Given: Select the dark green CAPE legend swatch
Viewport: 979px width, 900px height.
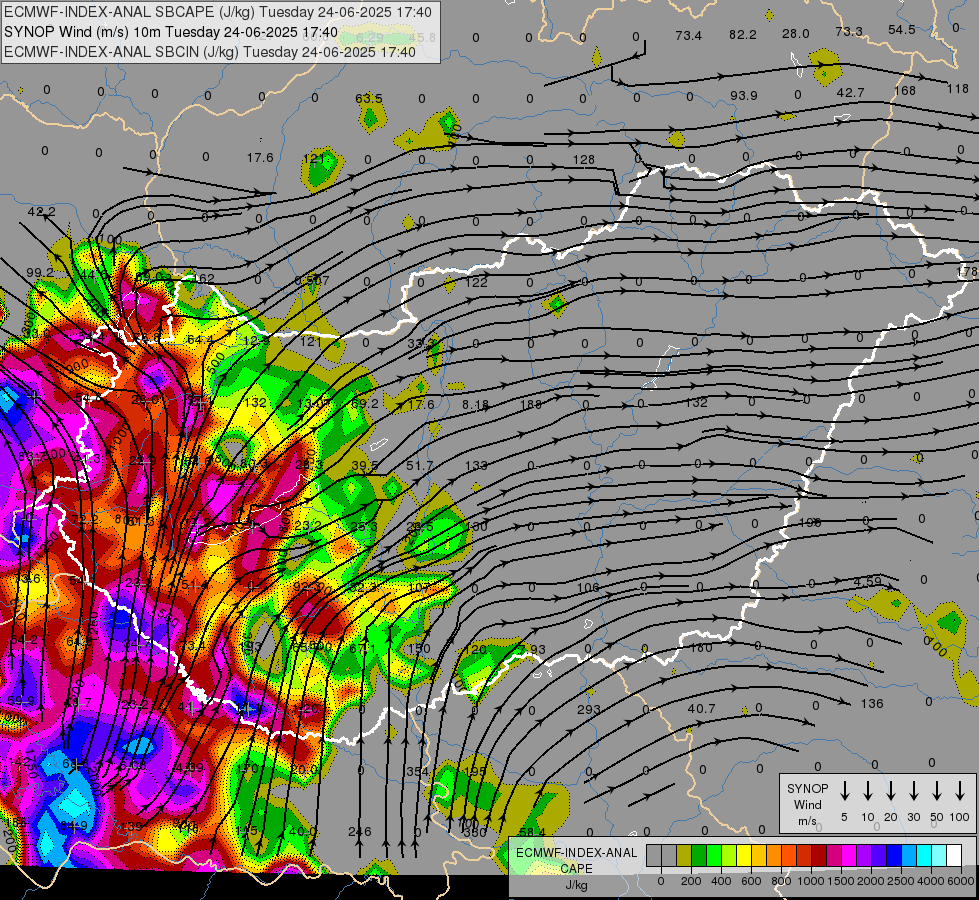Looking at the screenshot, I should coord(699,856).
